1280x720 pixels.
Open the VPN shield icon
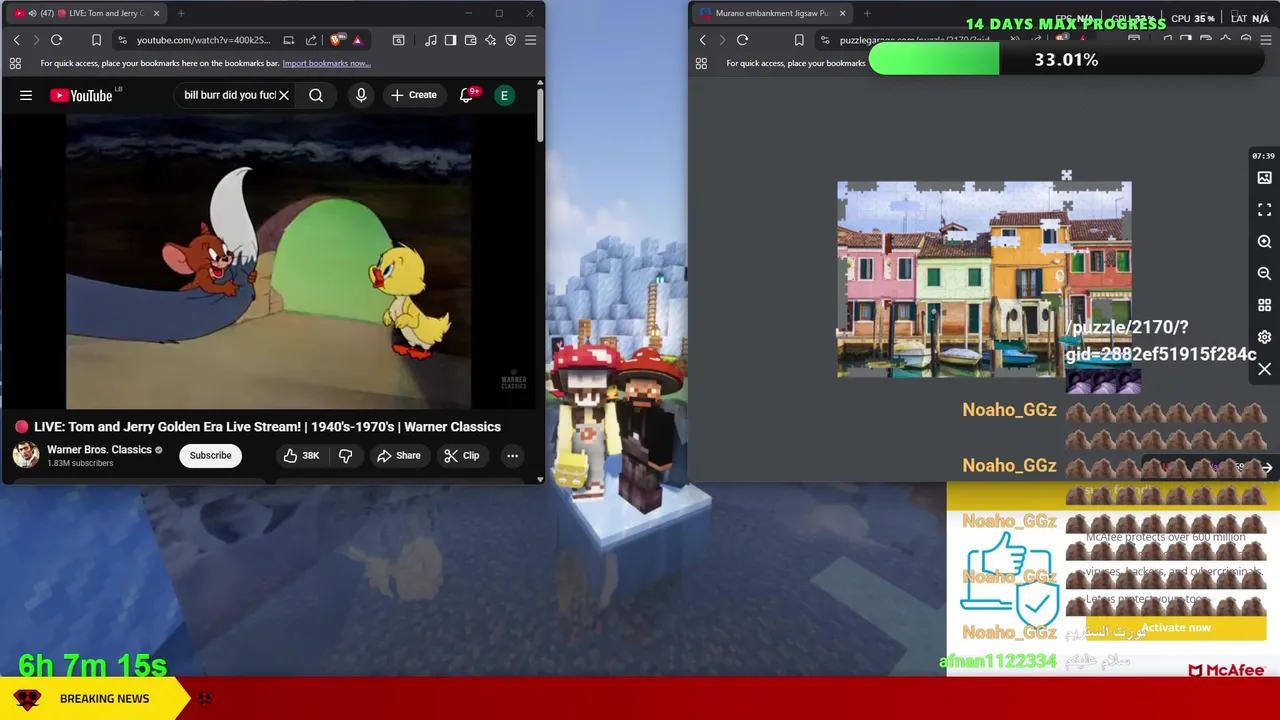point(510,40)
